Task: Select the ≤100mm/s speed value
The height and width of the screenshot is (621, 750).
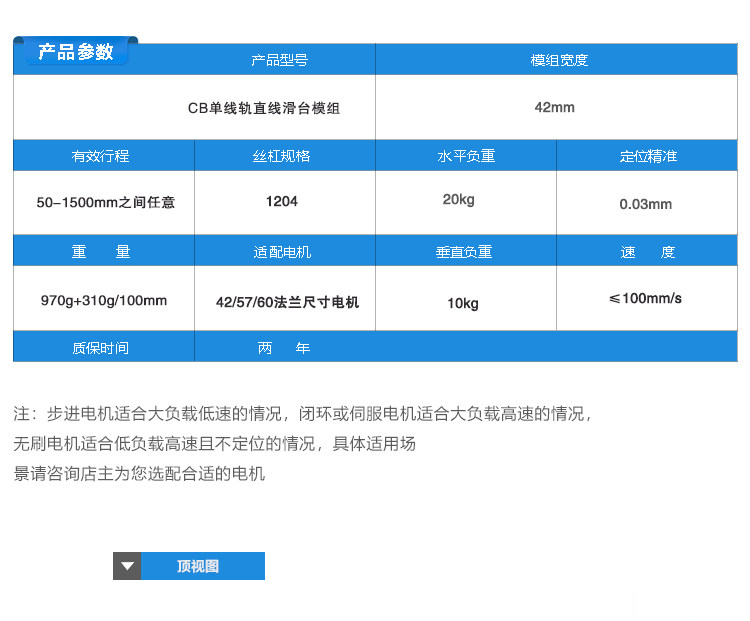Action: point(647,298)
